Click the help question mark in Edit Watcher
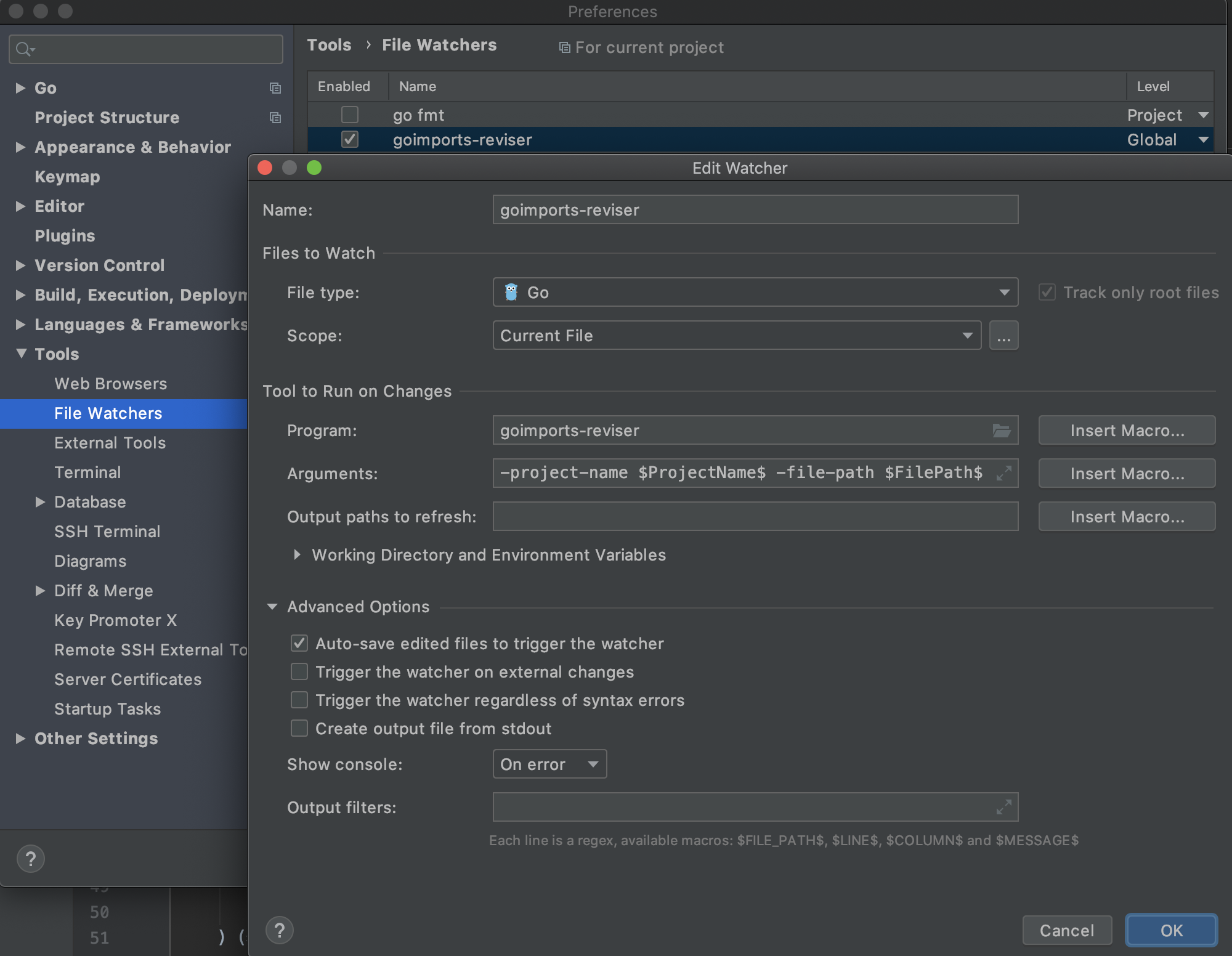 click(279, 930)
